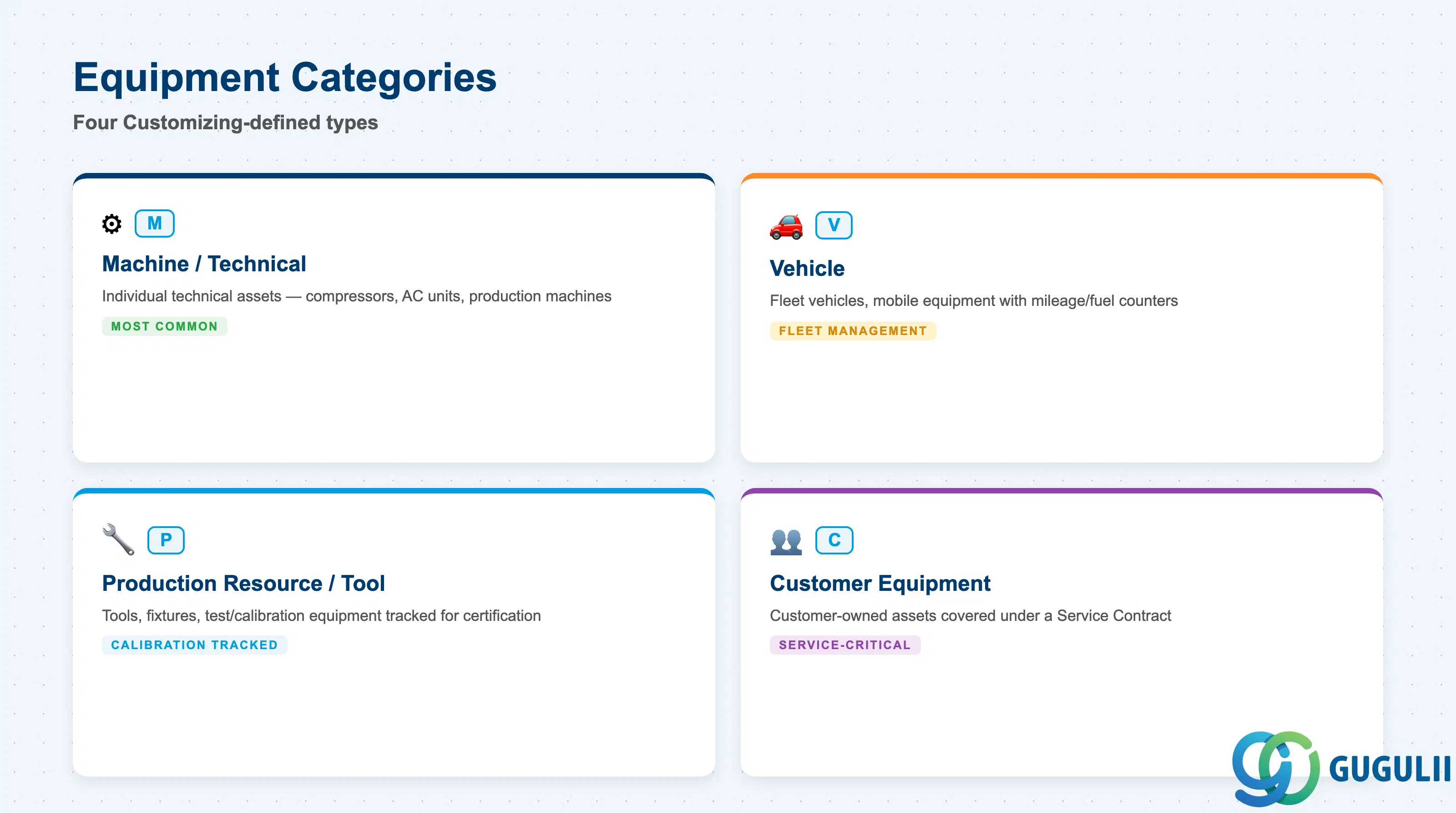Click the gear icon on Machine card

click(x=111, y=224)
